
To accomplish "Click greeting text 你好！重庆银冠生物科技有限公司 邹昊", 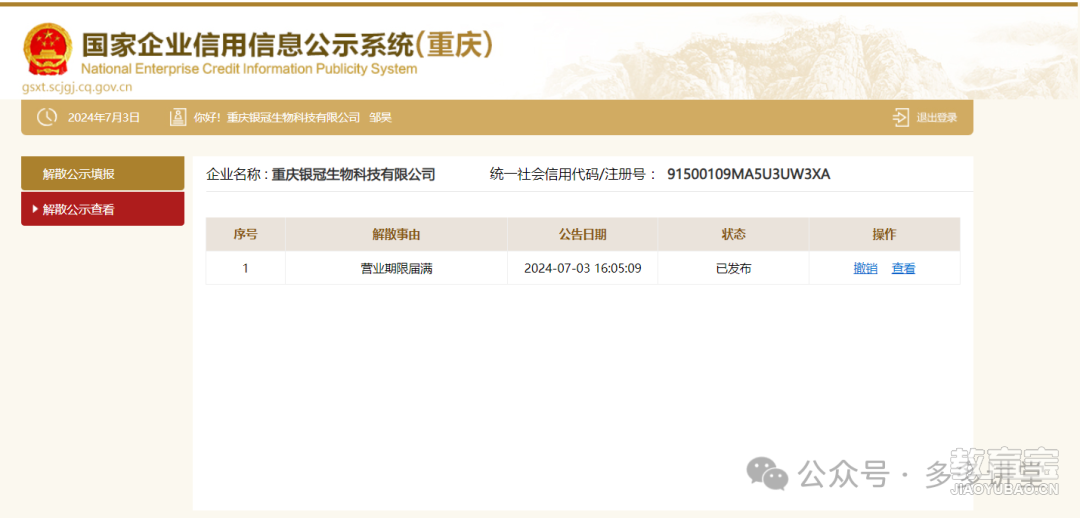I will coord(293,118).
